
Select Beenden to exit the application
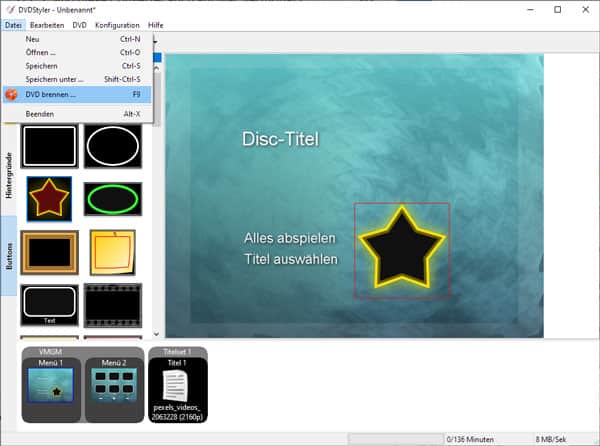(x=40, y=114)
